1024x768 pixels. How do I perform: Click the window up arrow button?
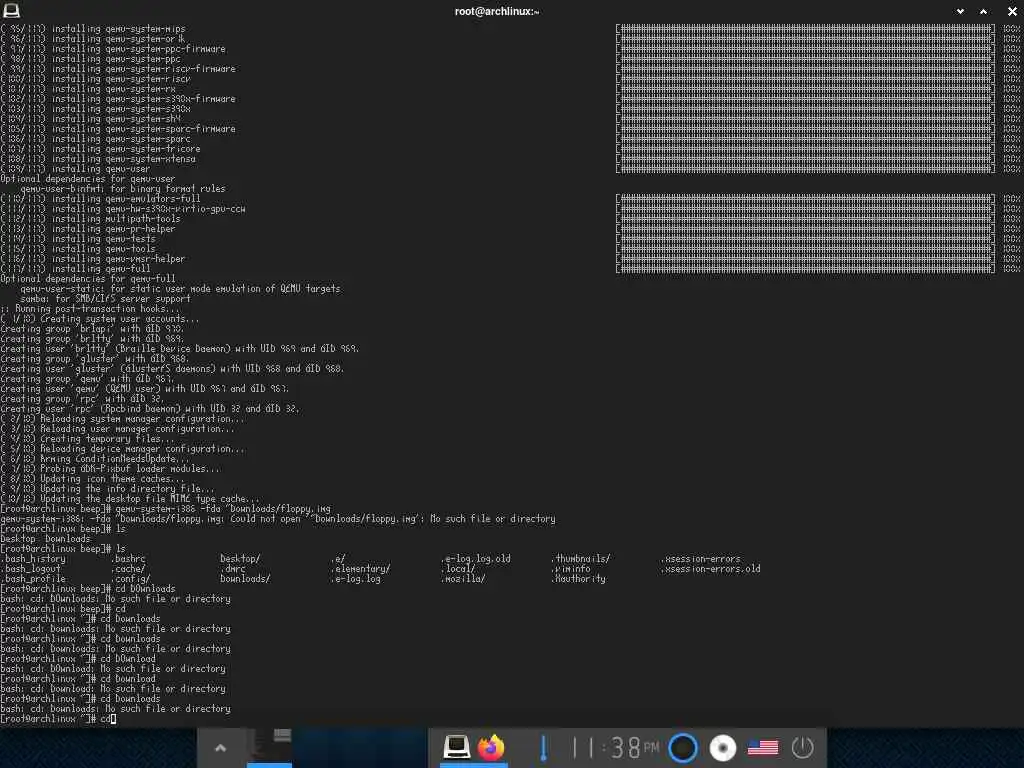[984, 11]
